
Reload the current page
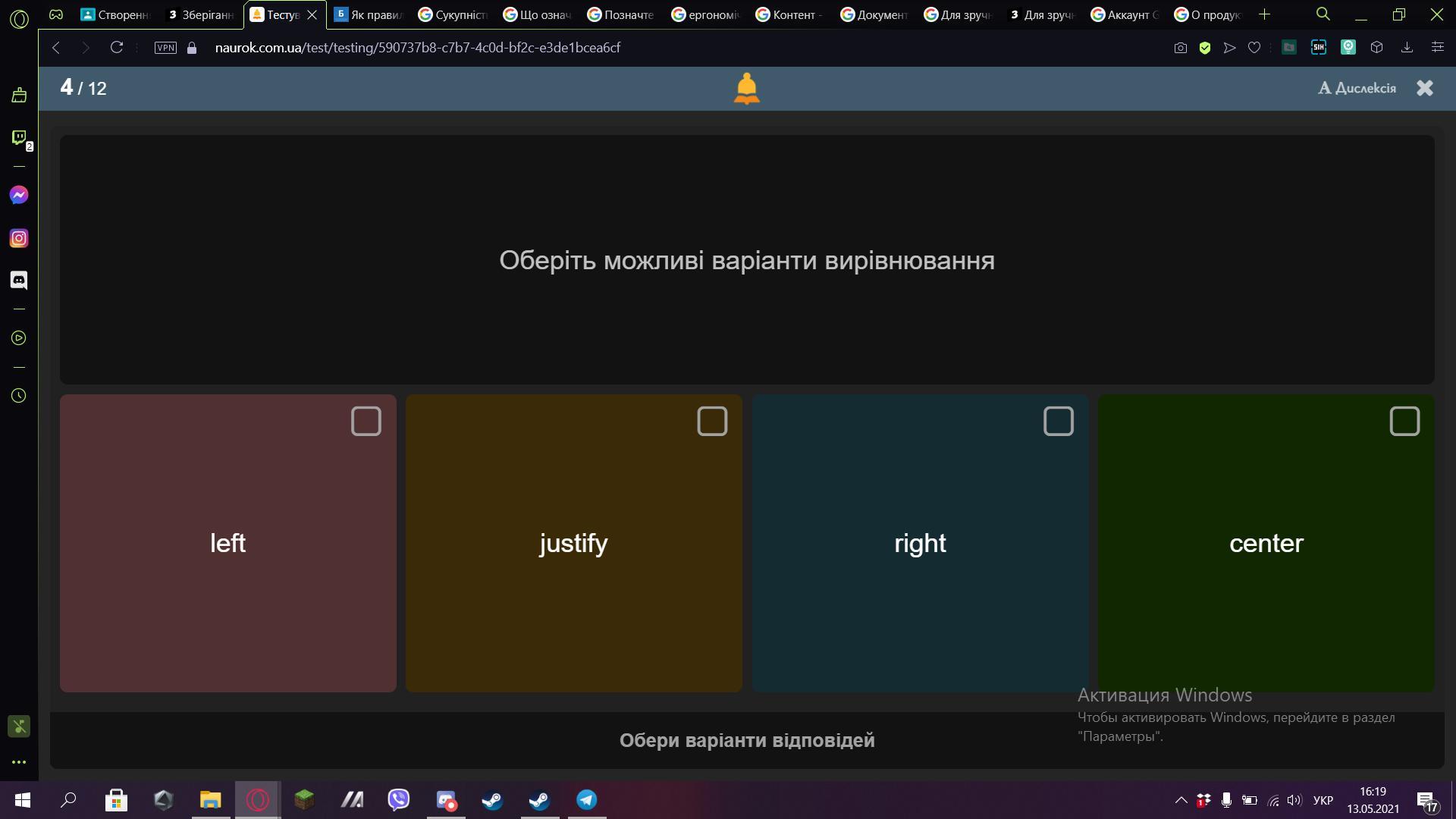tap(116, 48)
